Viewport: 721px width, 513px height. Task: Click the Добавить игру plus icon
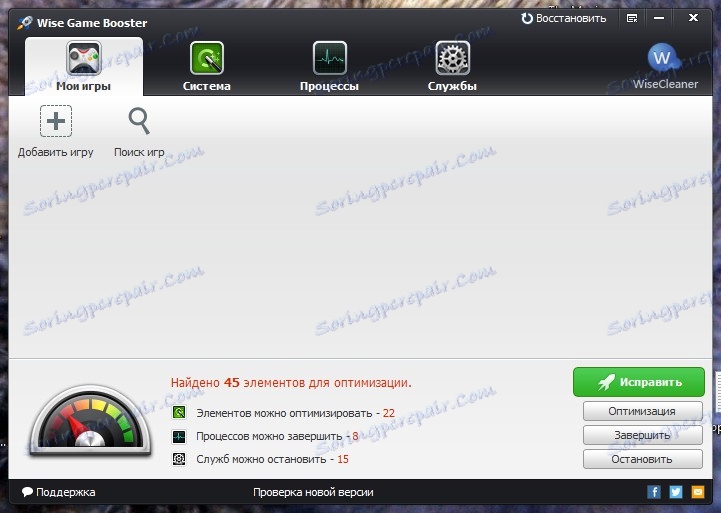(56, 121)
